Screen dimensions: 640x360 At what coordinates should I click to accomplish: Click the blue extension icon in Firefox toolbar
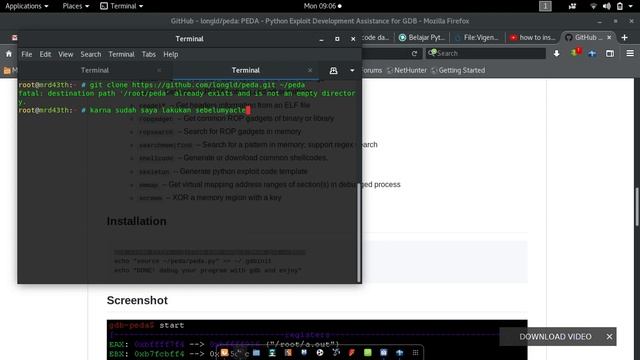pyautogui.click(x=592, y=53)
